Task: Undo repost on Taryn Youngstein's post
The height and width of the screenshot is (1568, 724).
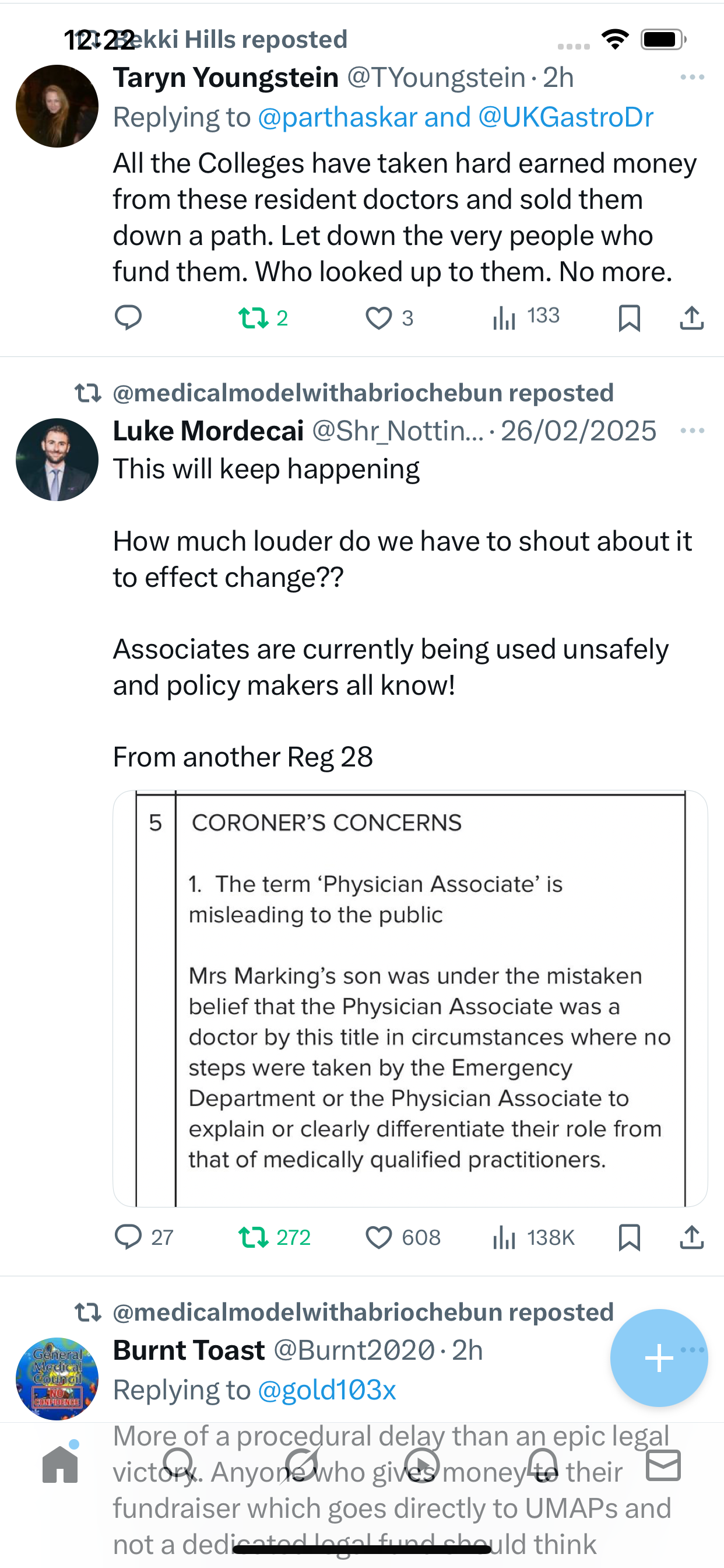Action: pyautogui.click(x=254, y=318)
